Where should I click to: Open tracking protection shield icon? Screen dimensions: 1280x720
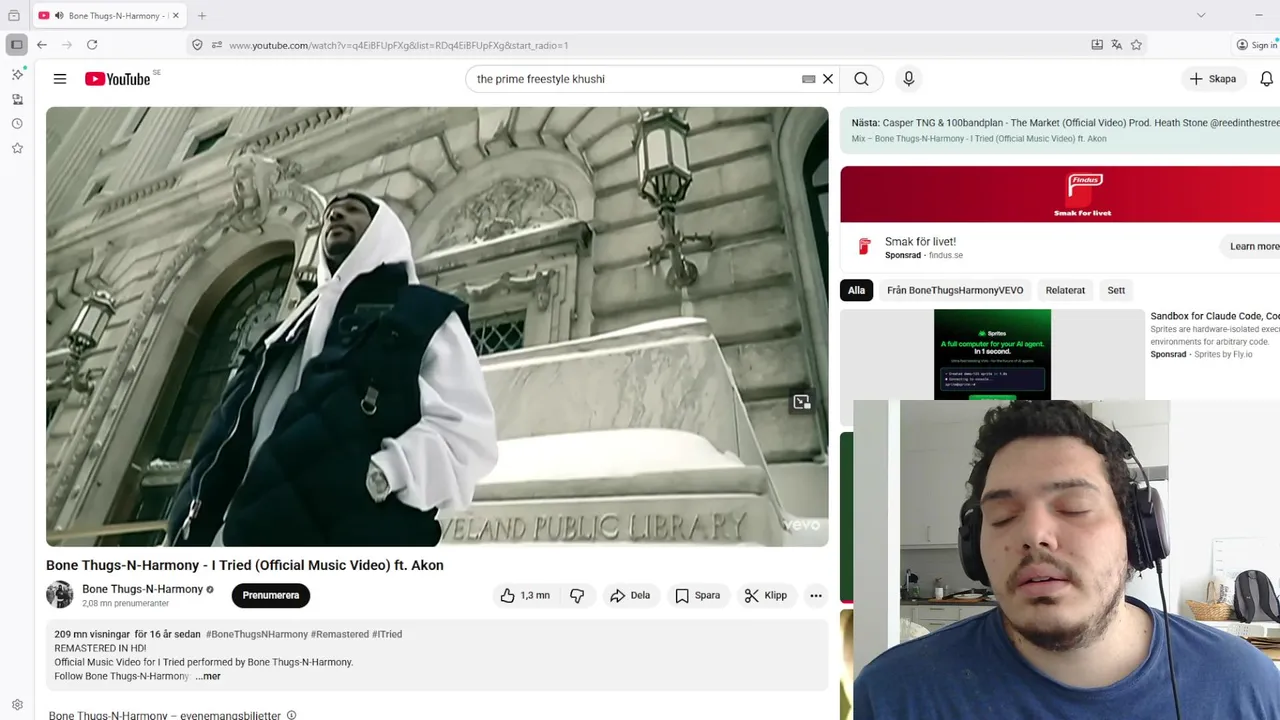pos(197,45)
